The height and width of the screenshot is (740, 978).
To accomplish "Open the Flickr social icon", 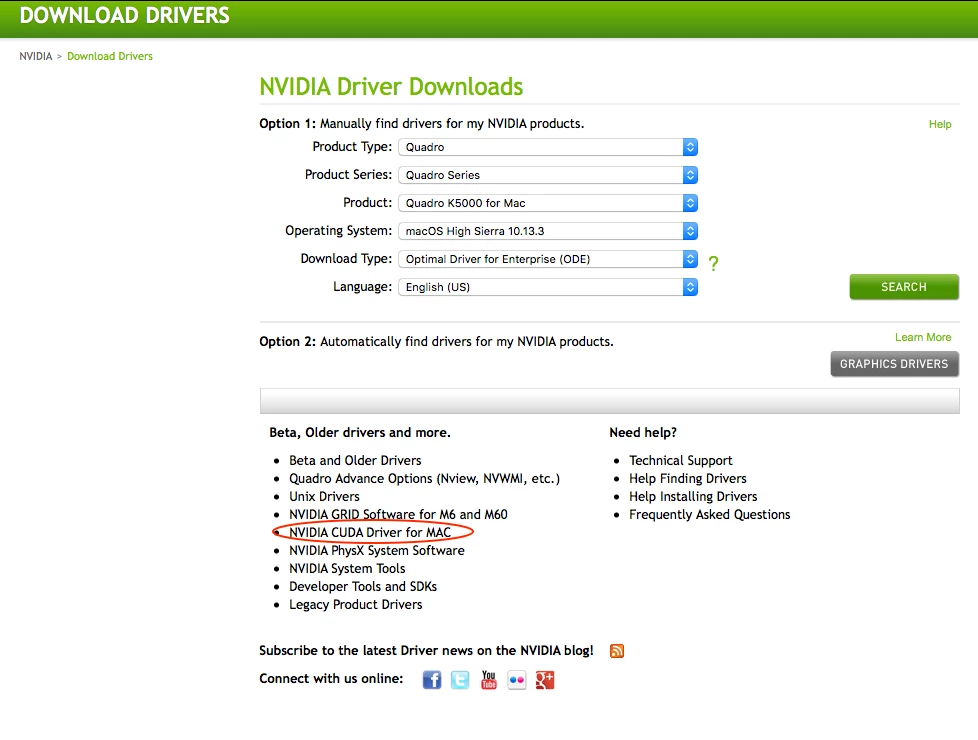I will [x=517, y=679].
